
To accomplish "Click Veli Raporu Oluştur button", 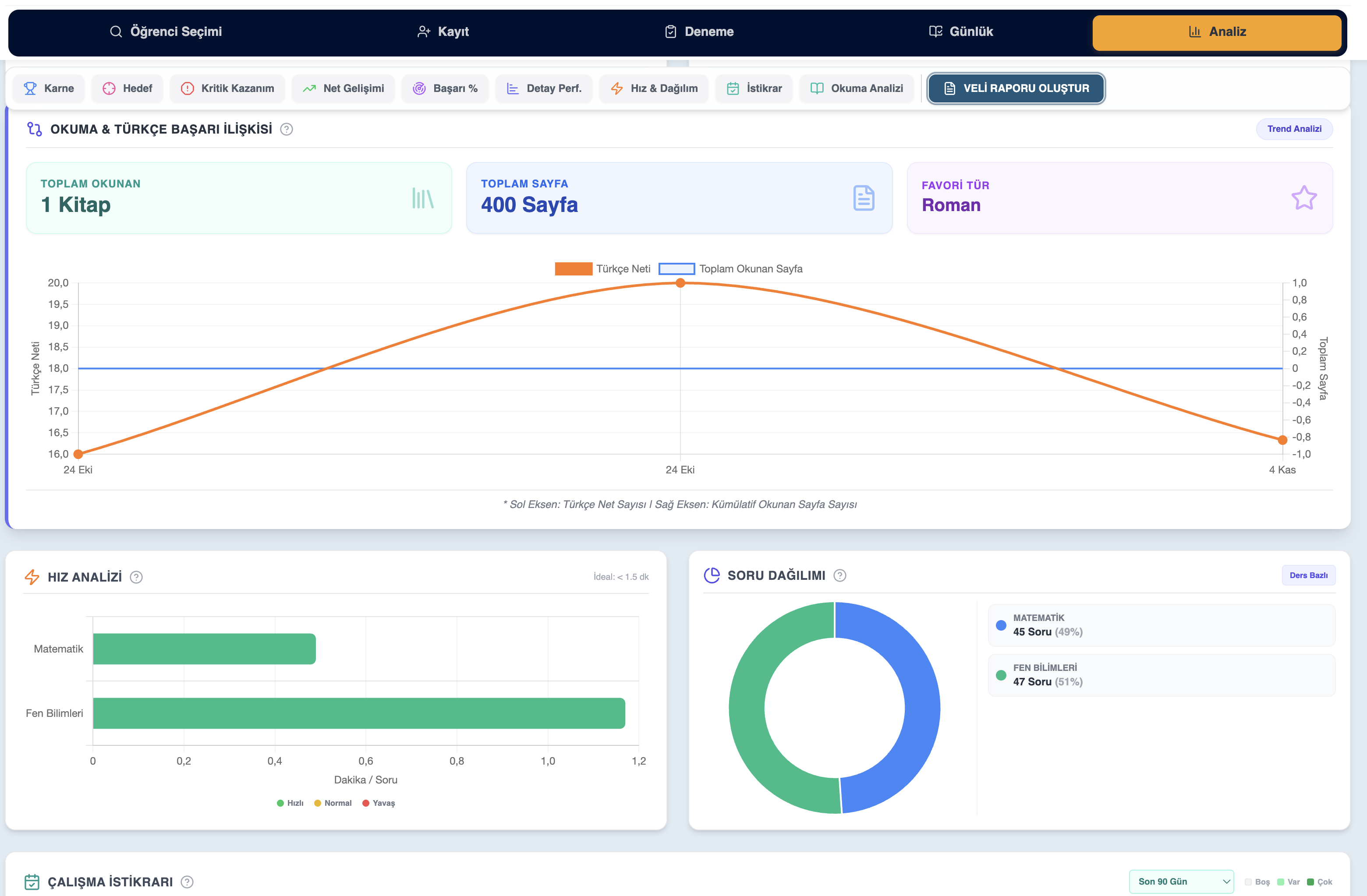I will pos(1016,88).
